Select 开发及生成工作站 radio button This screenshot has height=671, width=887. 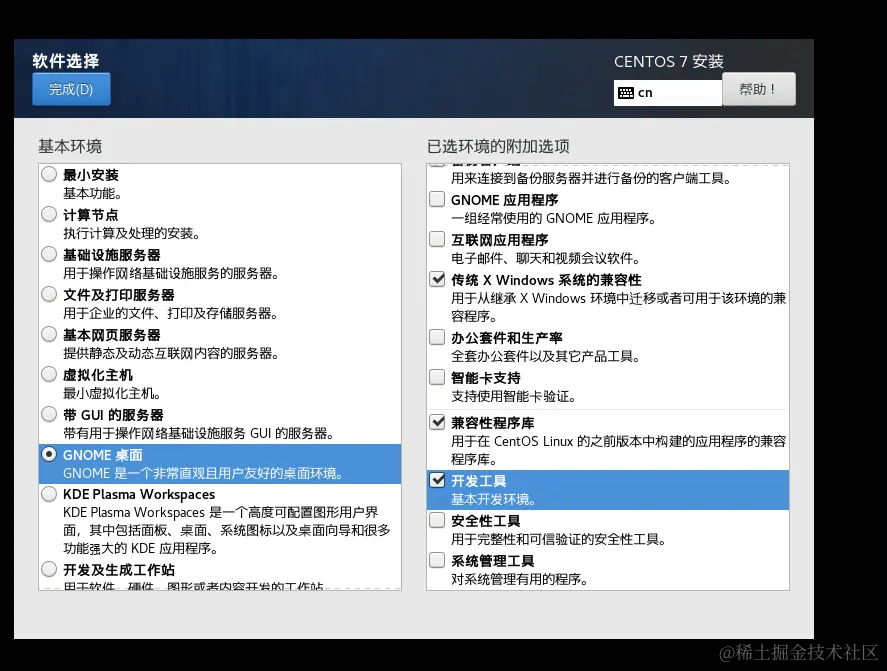click(49, 569)
